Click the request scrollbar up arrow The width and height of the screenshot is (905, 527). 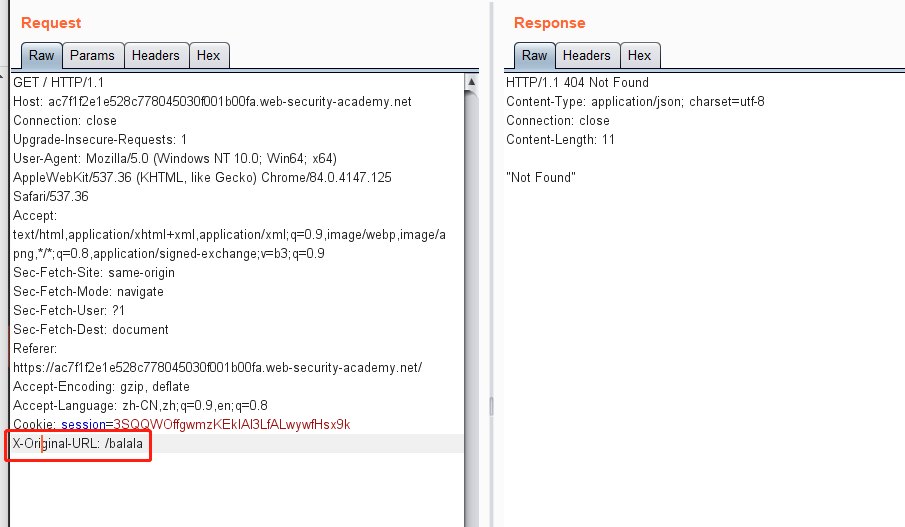pos(472,82)
